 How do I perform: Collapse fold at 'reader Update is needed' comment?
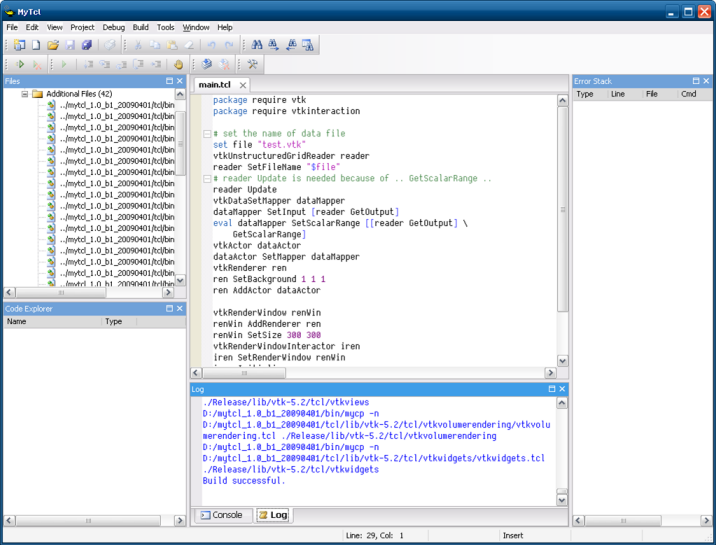[206, 178]
